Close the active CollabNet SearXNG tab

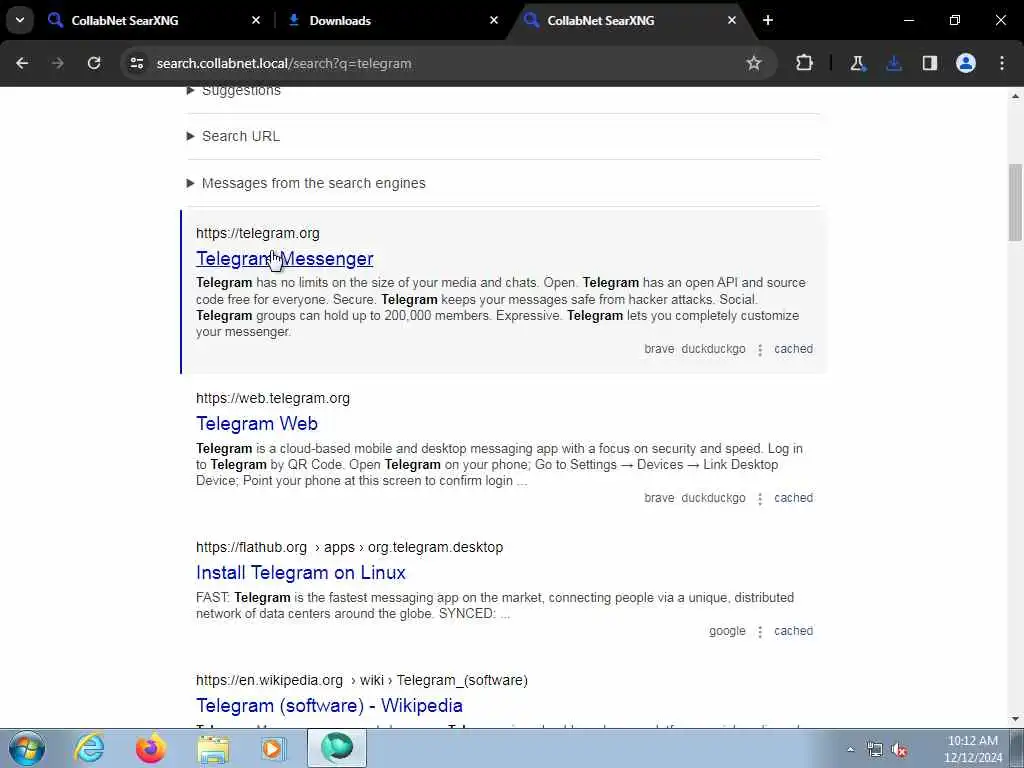coord(731,20)
